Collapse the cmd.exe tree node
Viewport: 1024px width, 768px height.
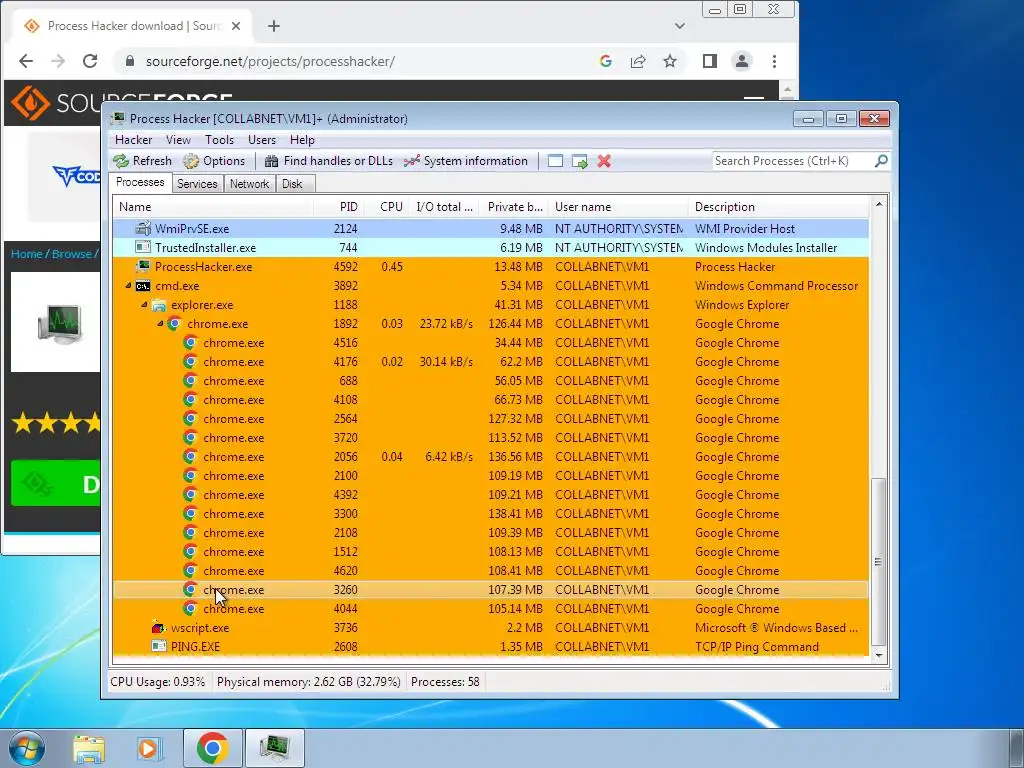pos(129,285)
